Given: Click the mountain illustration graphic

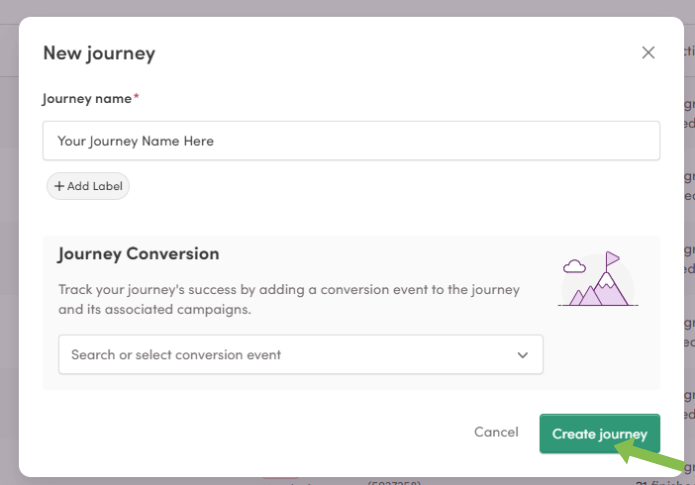Looking at the screenshot, I should point(598,278).
